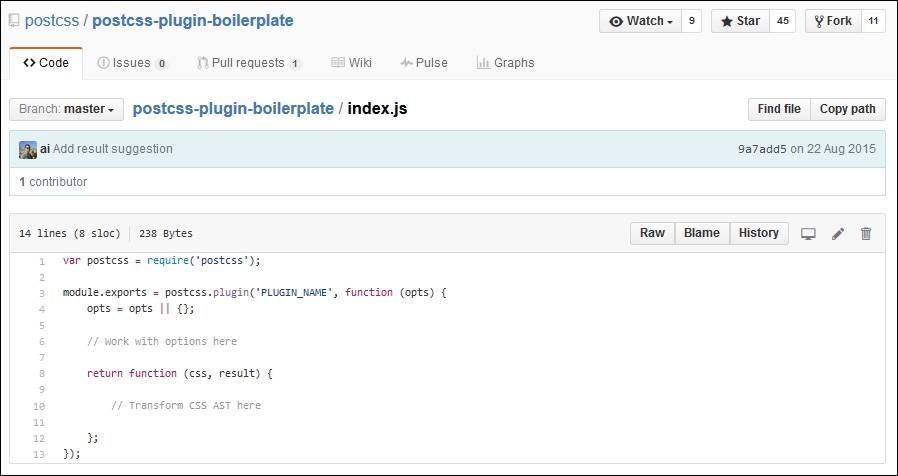Select line number 13
The height and width of the screenshot is (476, 898).
pos(40,455)
